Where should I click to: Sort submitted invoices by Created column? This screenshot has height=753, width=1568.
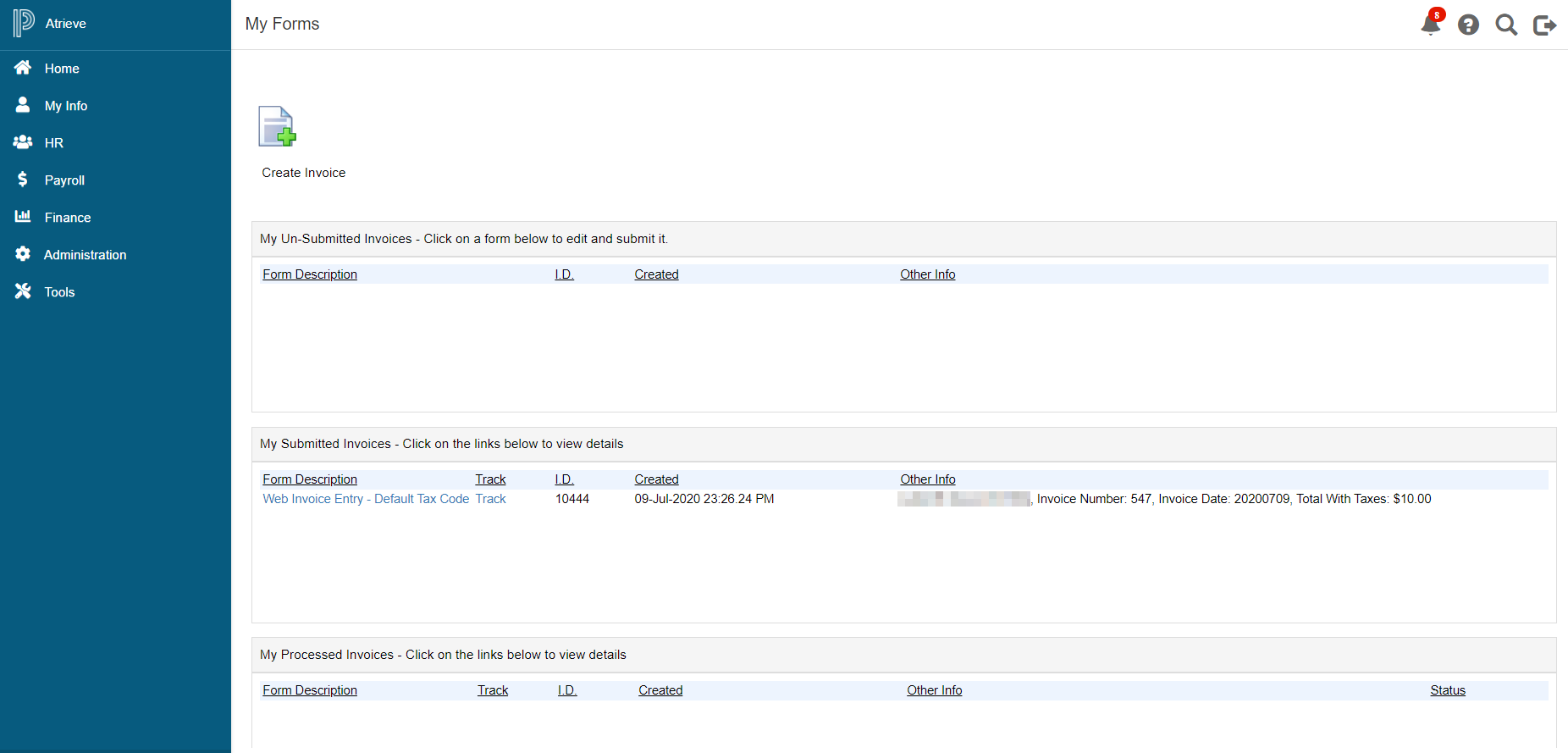pyautogui.click(x=656, y=479)
